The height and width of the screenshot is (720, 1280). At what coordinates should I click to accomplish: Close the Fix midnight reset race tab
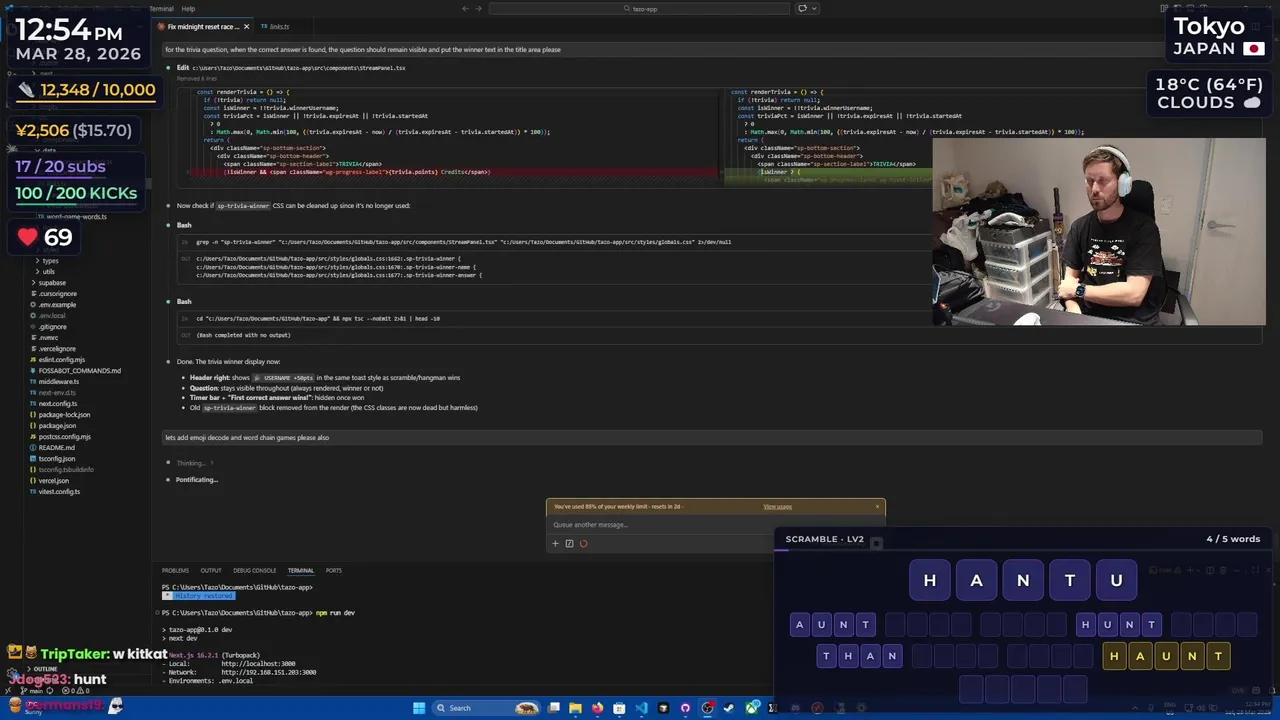(246, 27)
